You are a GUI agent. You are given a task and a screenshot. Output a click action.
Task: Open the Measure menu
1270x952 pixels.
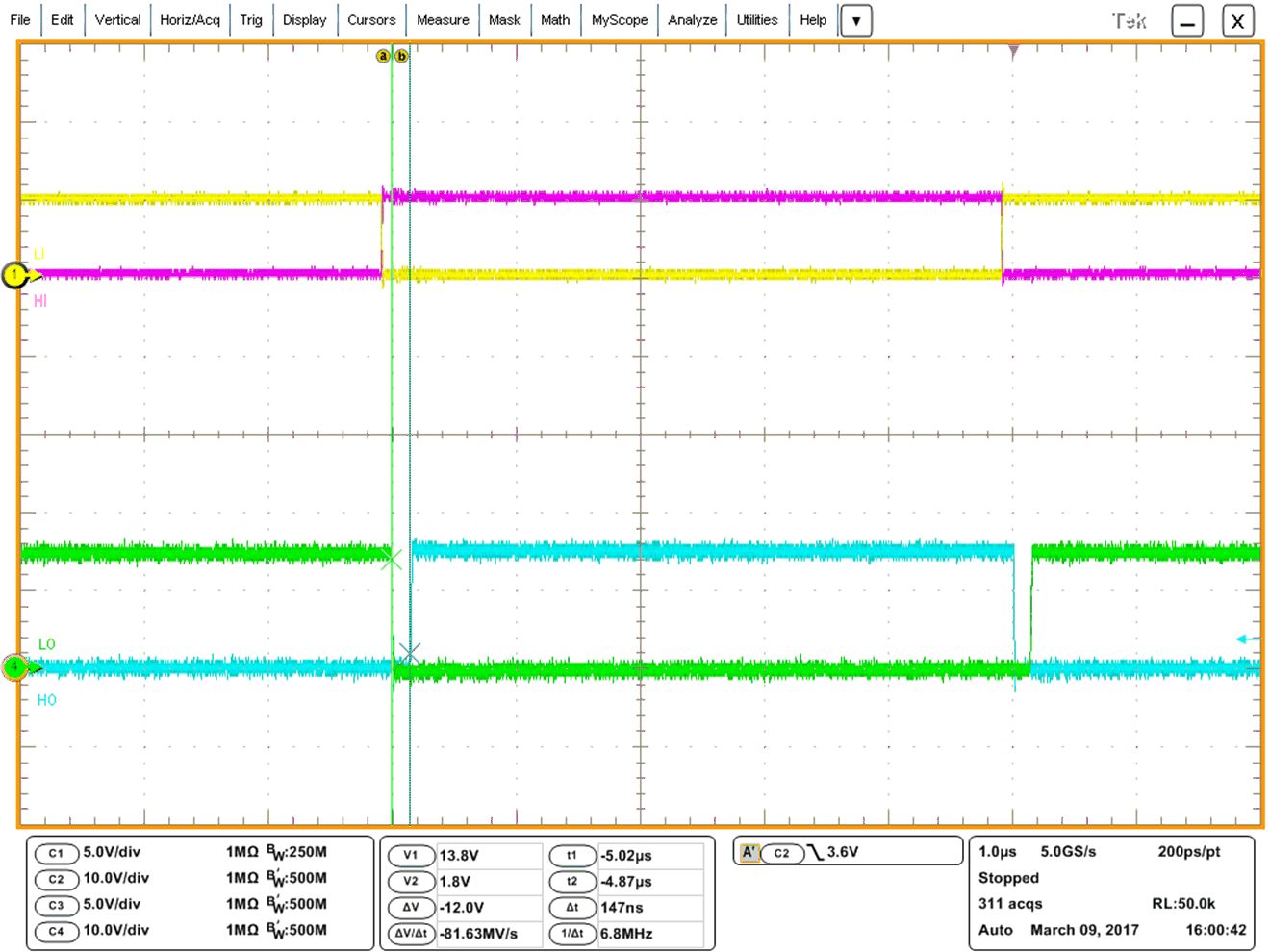click(x=442, y=19)
